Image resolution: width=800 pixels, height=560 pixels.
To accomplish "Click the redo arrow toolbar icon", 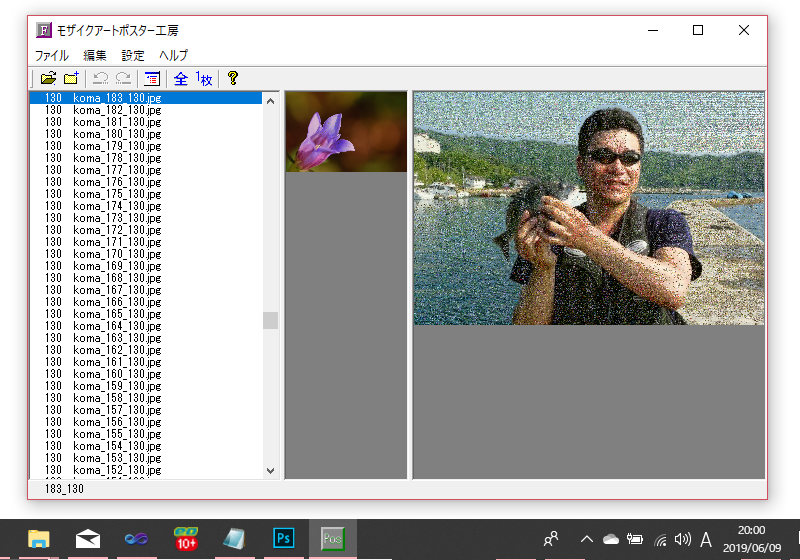I will [123, 78].
